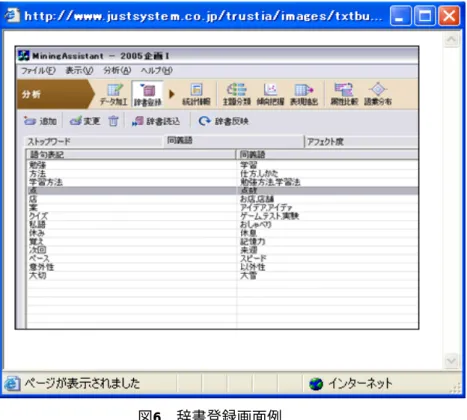Open the ファイル(F) menu
Viewport: 467px width, 420px height.
pos(38,71)
